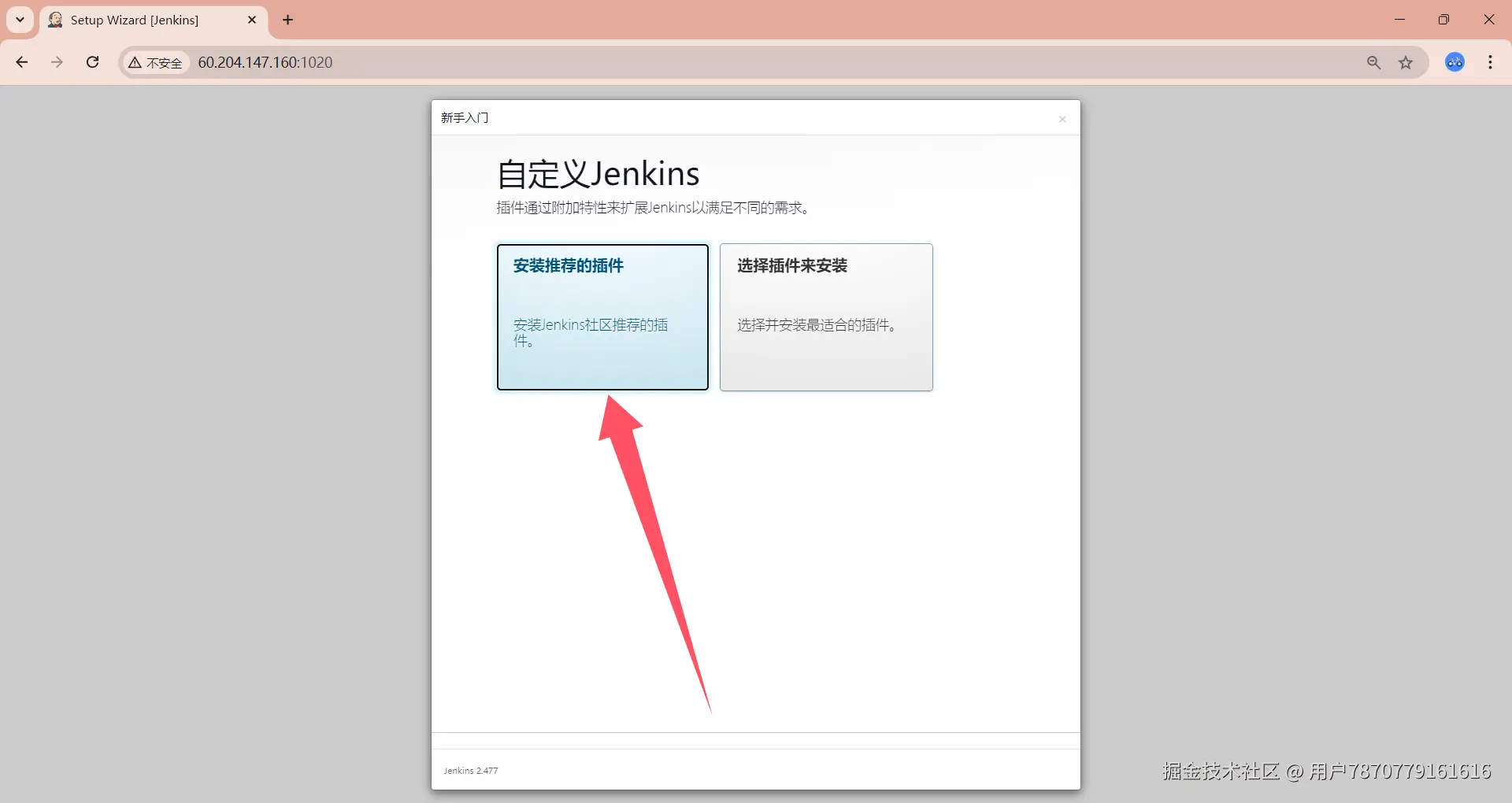
Task: Restore down the browser window
Action: pyautogui.click(x=1443, y=20)
